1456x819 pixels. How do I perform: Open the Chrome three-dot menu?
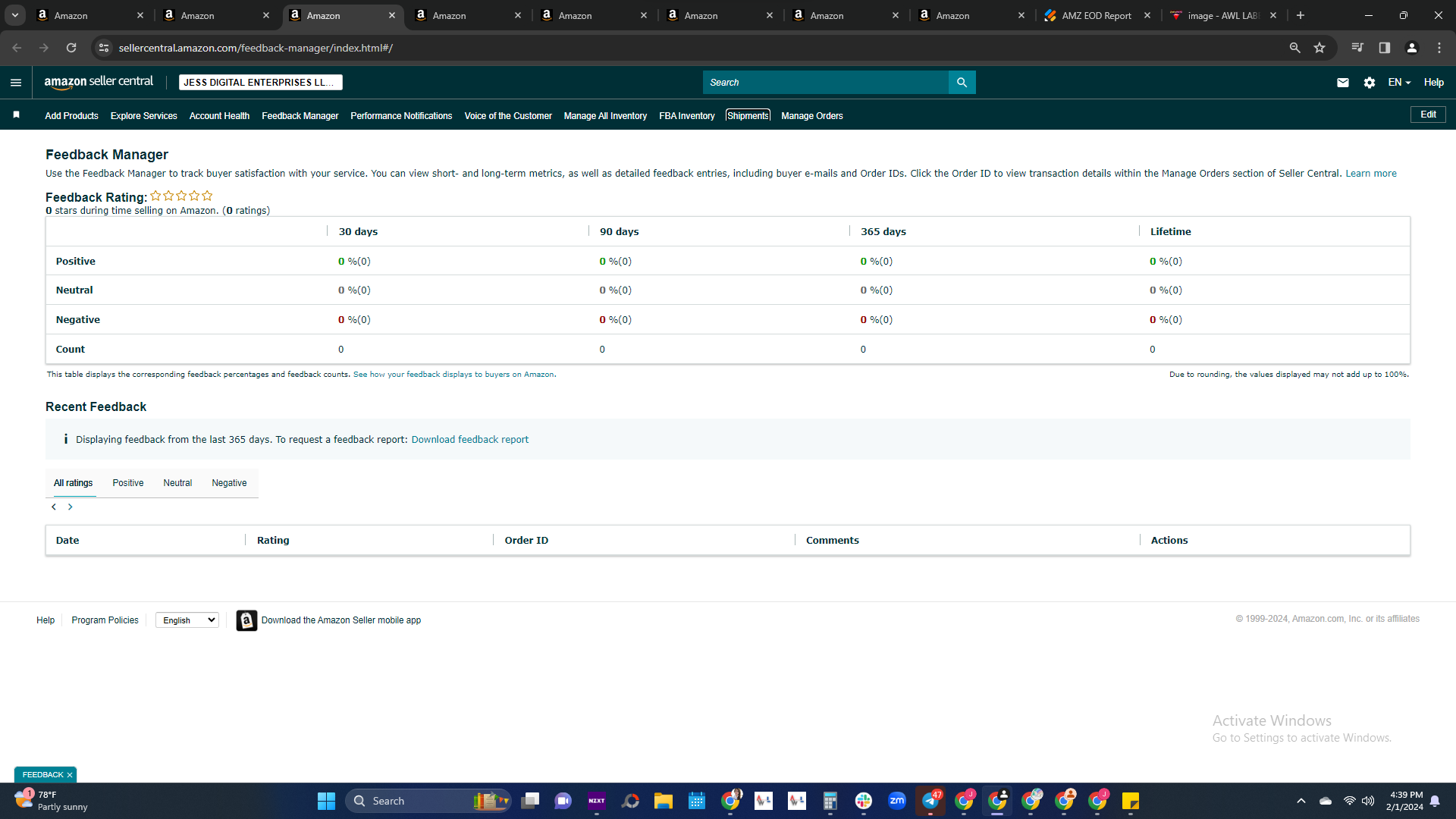point(1439,48)
